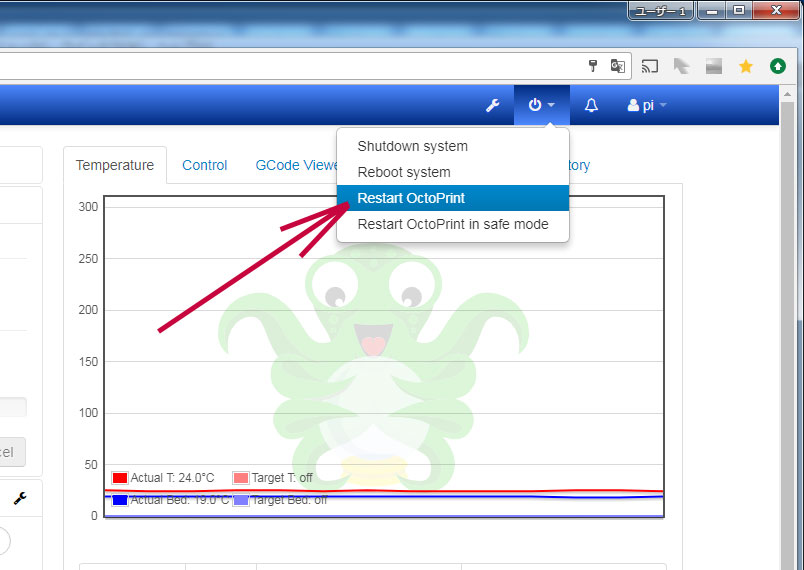Toggle Actual Bed blue legend swatch

point(119,500)
